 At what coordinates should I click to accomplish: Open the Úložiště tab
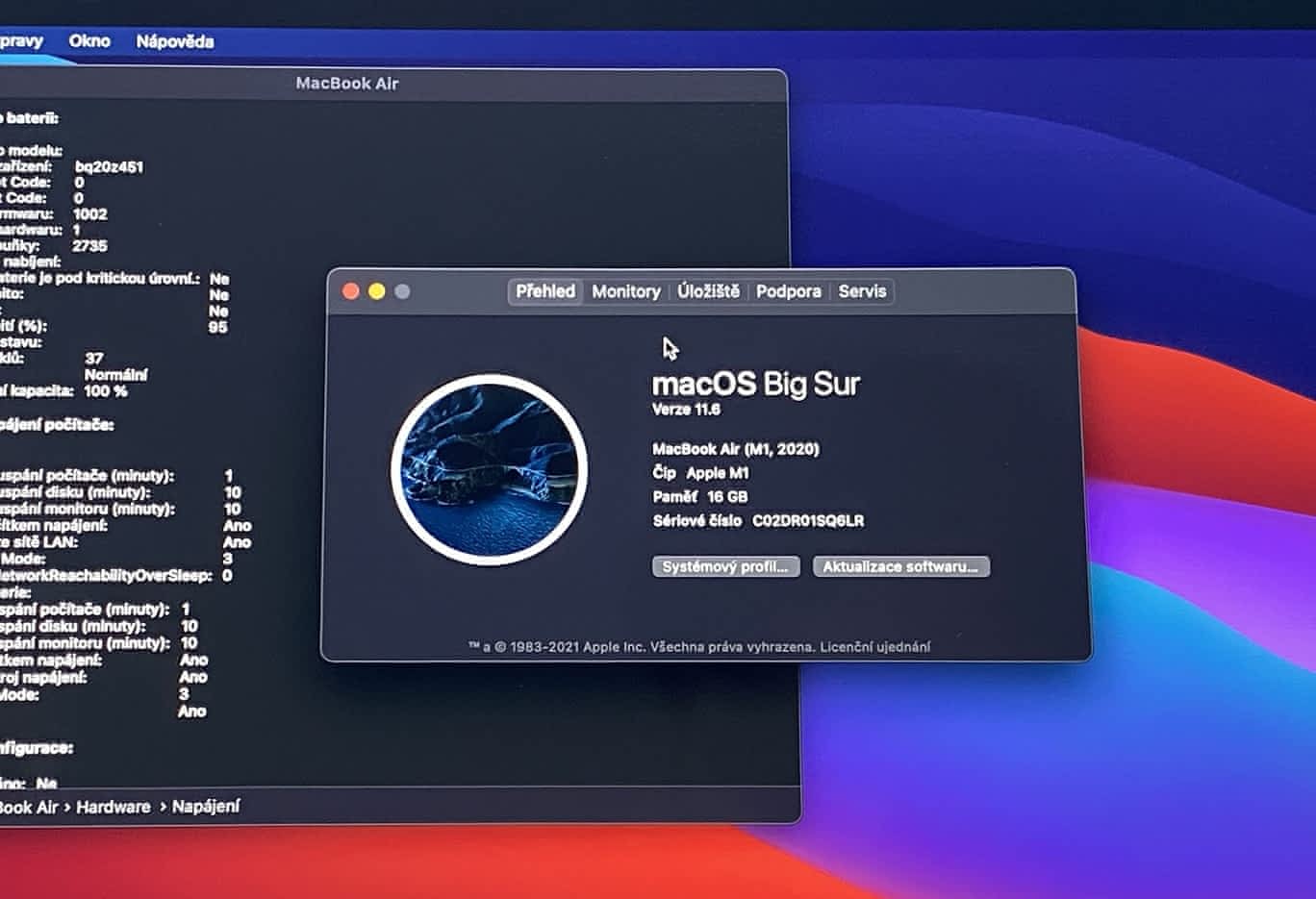click(x=708, y=291)
